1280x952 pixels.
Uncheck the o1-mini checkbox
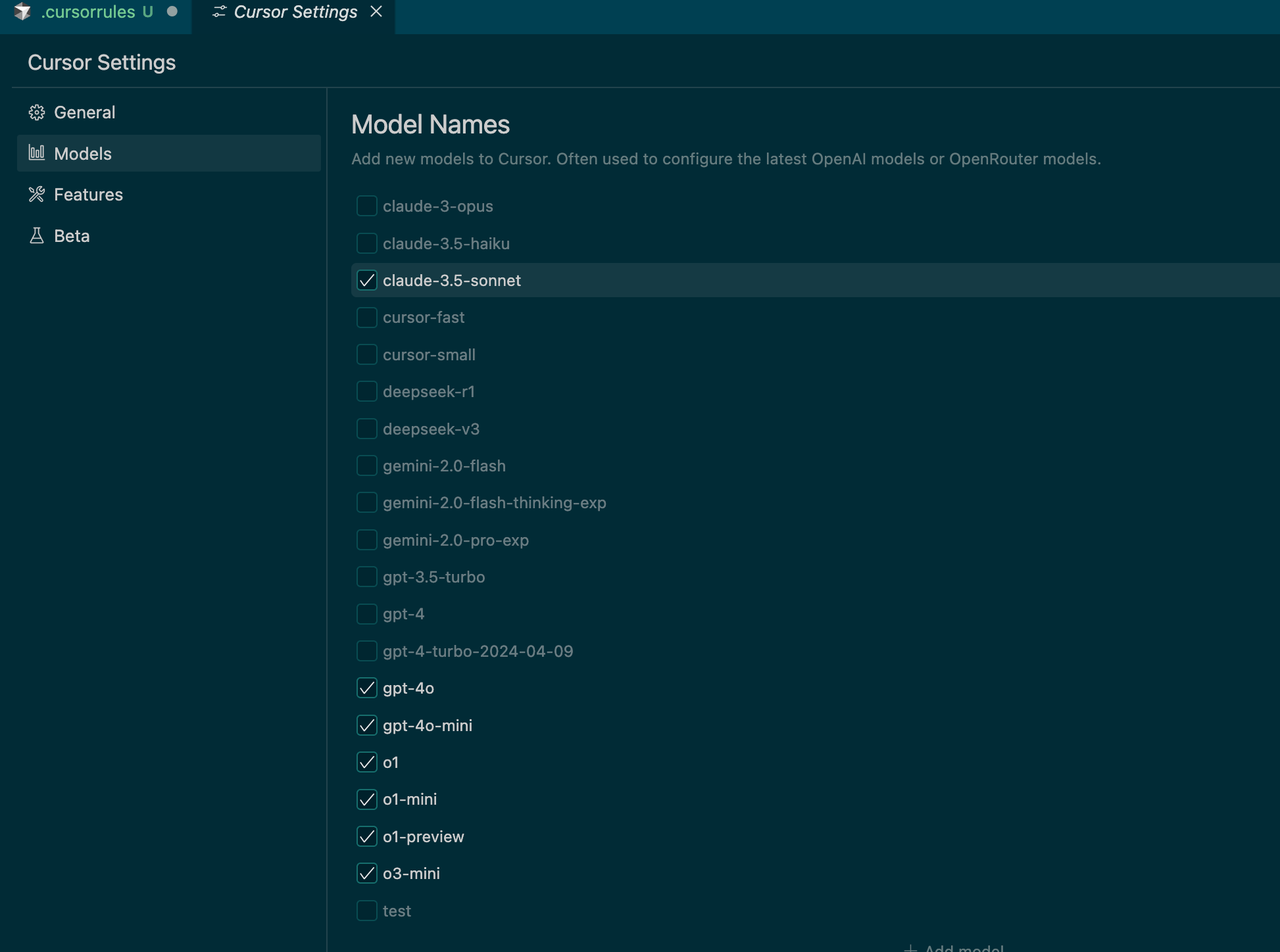coord(367,799)
